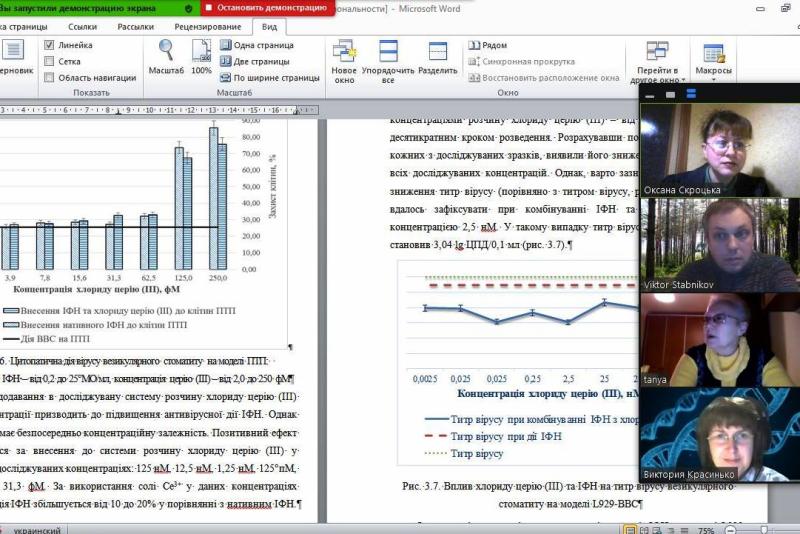Click legend entry 'Дія ВВС на ПТП'

[x=46, y=339]
